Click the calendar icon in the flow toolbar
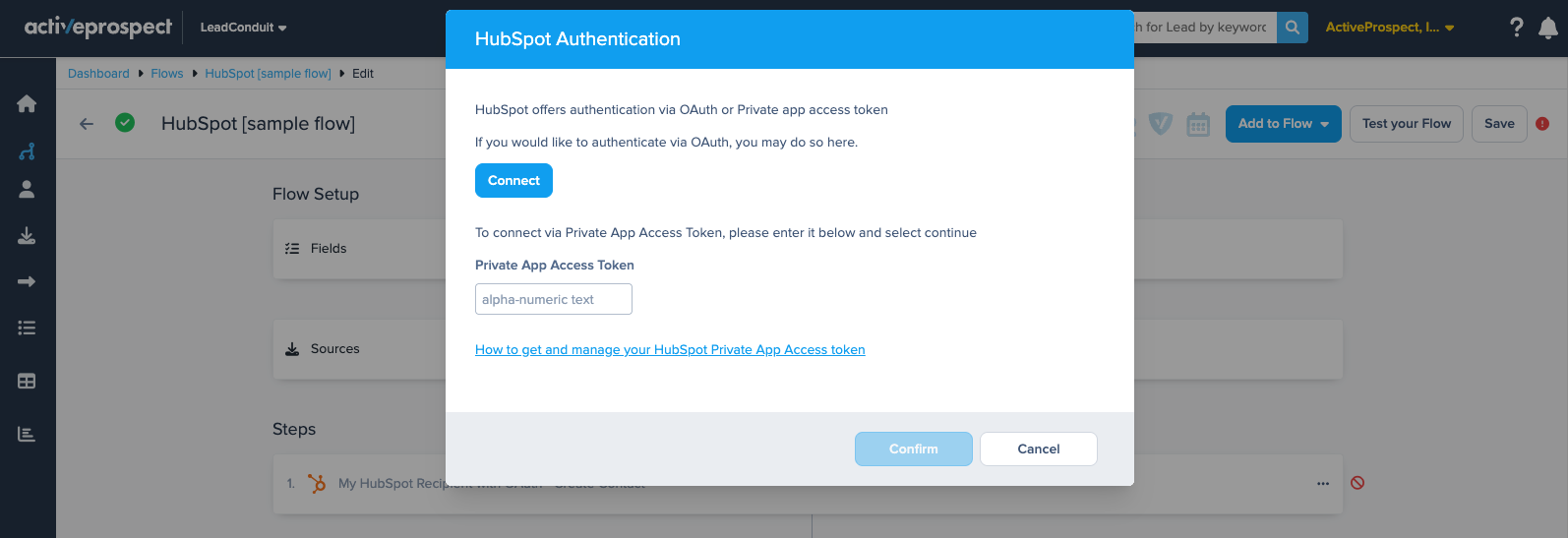 point(1197,125)
